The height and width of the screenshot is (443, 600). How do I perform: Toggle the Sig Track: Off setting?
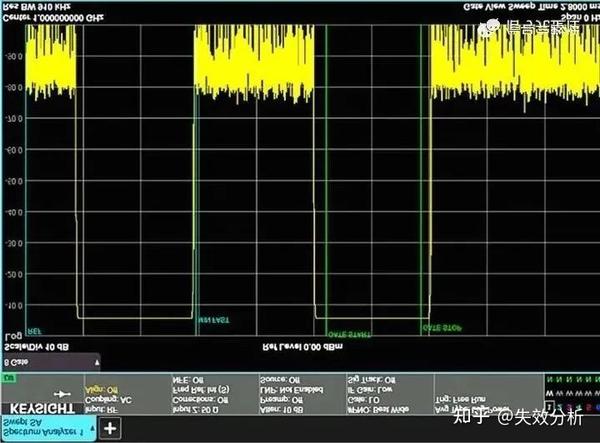371,380
